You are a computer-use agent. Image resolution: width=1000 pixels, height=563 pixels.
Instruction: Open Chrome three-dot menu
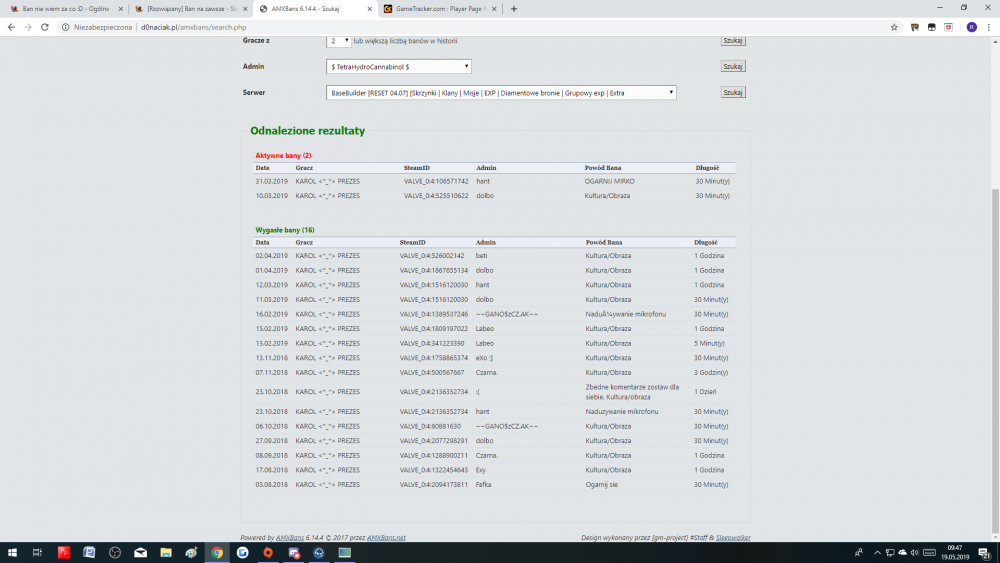coord(989,27)
